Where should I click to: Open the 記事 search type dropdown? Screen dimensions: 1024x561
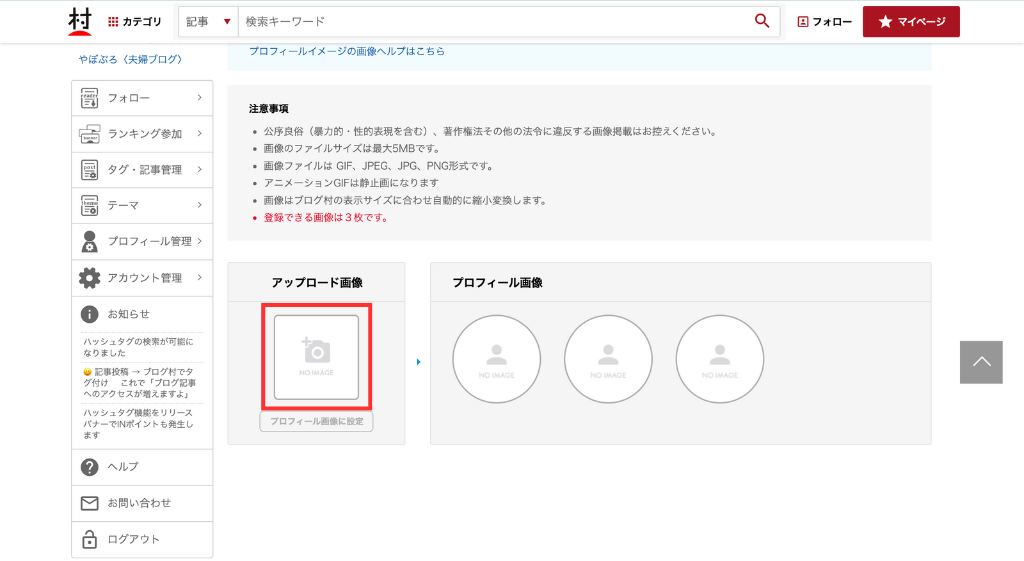[x=208, y=22]
